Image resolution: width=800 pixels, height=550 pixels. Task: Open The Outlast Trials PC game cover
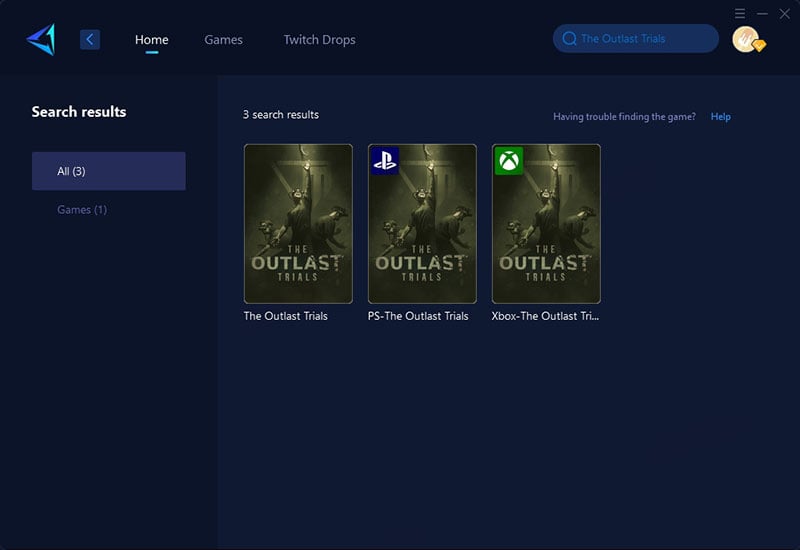coord(298,223)
